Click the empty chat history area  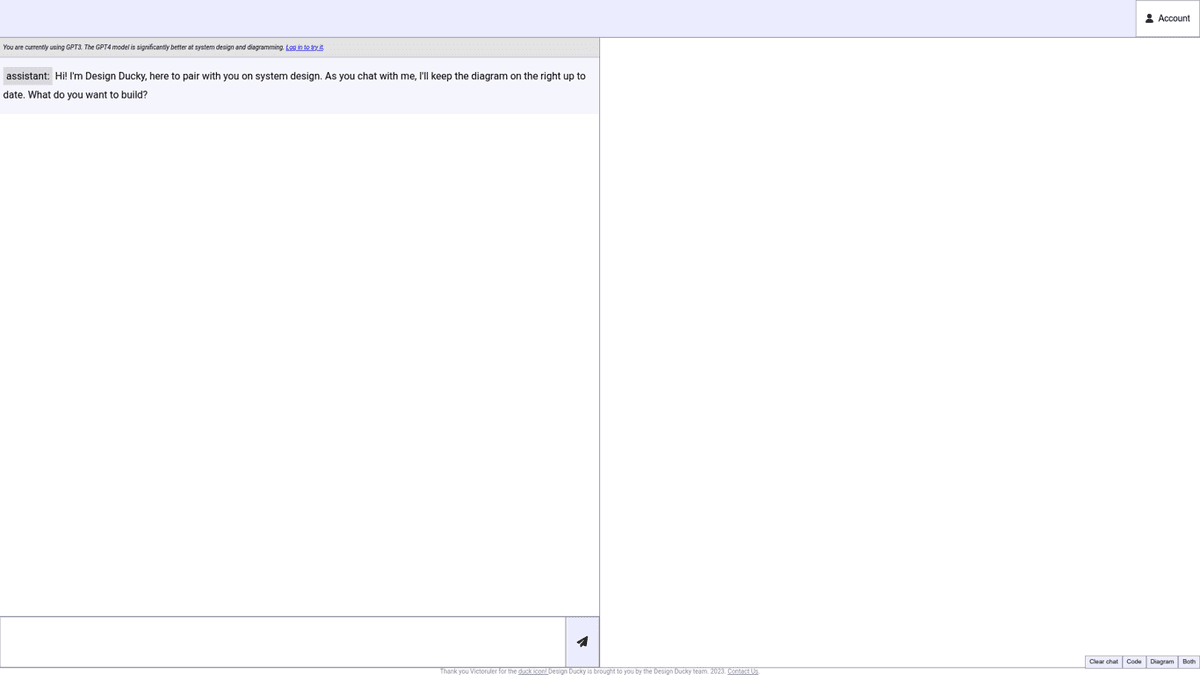pyautogui.click(x=300, y=360)
